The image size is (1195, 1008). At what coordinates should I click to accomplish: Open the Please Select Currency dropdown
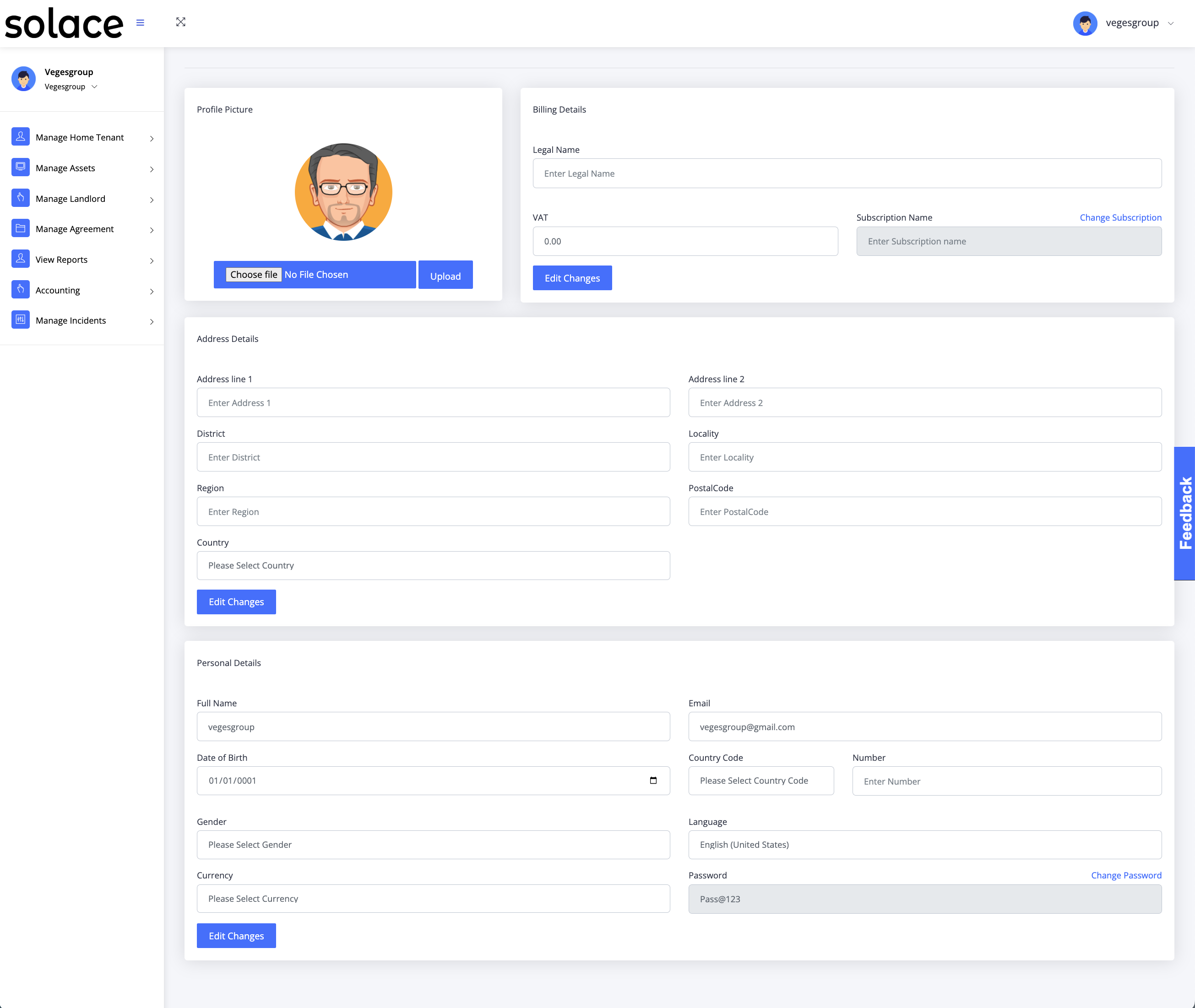coord(433,898)
